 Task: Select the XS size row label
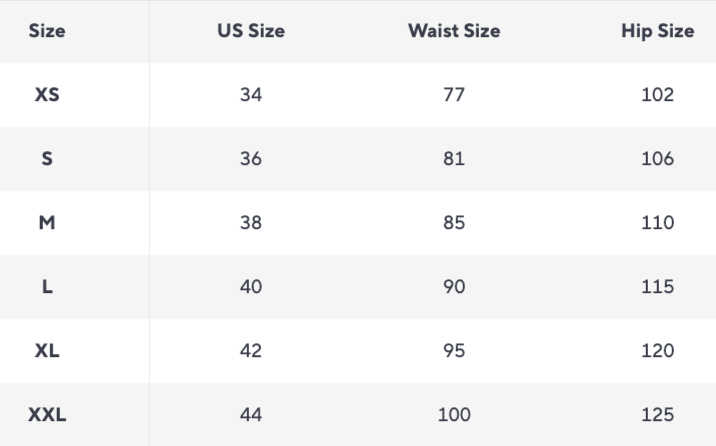coord(47,95)
